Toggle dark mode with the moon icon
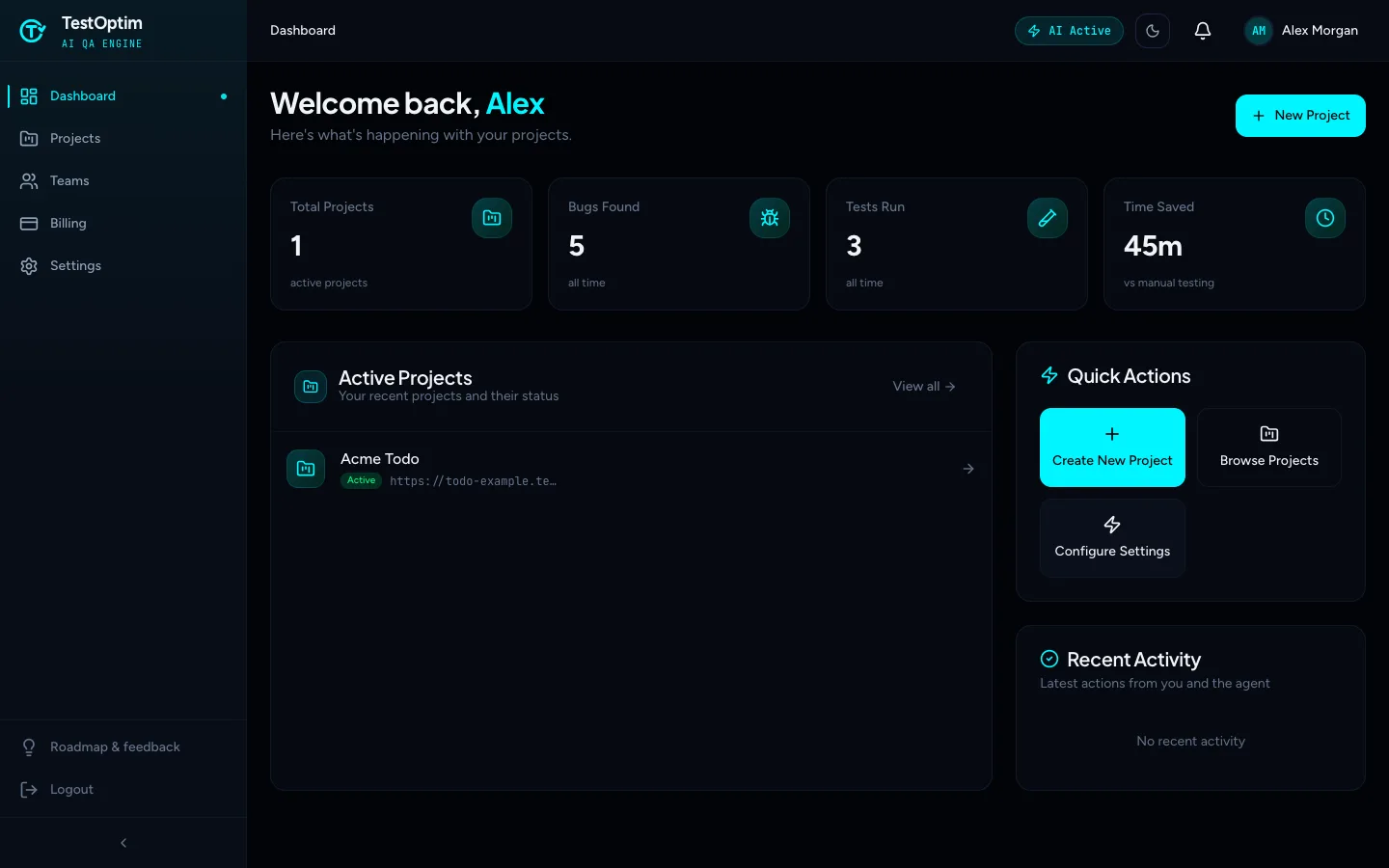The height and width of the screenshot is (868, 1389). (1153, 31)
